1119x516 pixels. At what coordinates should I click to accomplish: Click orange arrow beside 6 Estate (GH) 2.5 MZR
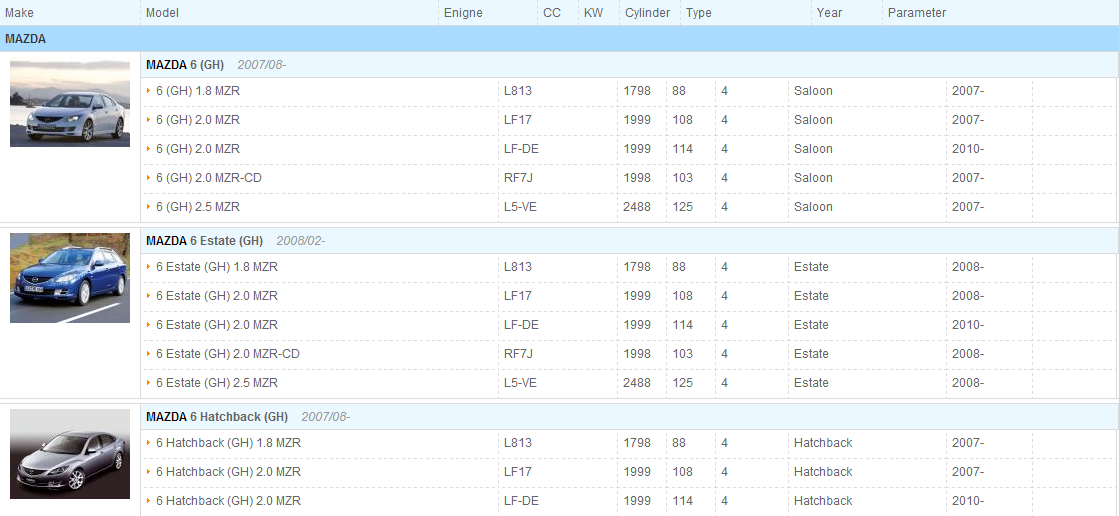(149, 383)
